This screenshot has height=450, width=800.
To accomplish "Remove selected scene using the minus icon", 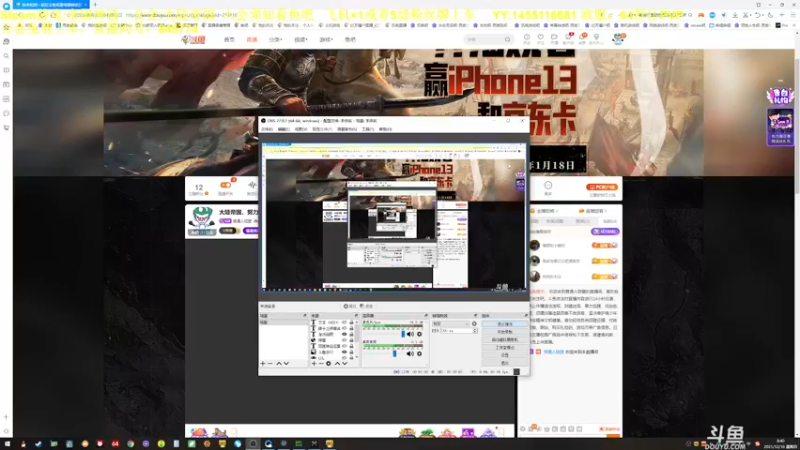I will (x=270, y=364).
